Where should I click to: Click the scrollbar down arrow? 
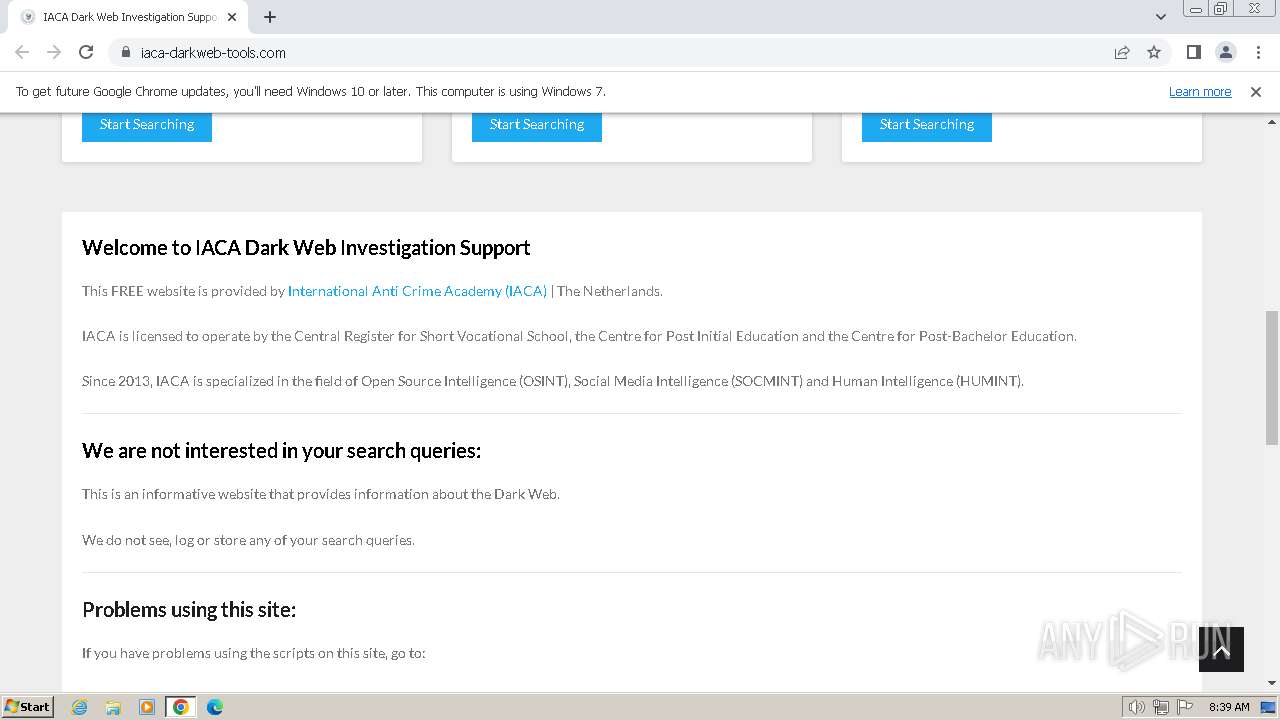(x=1272, y=683)
